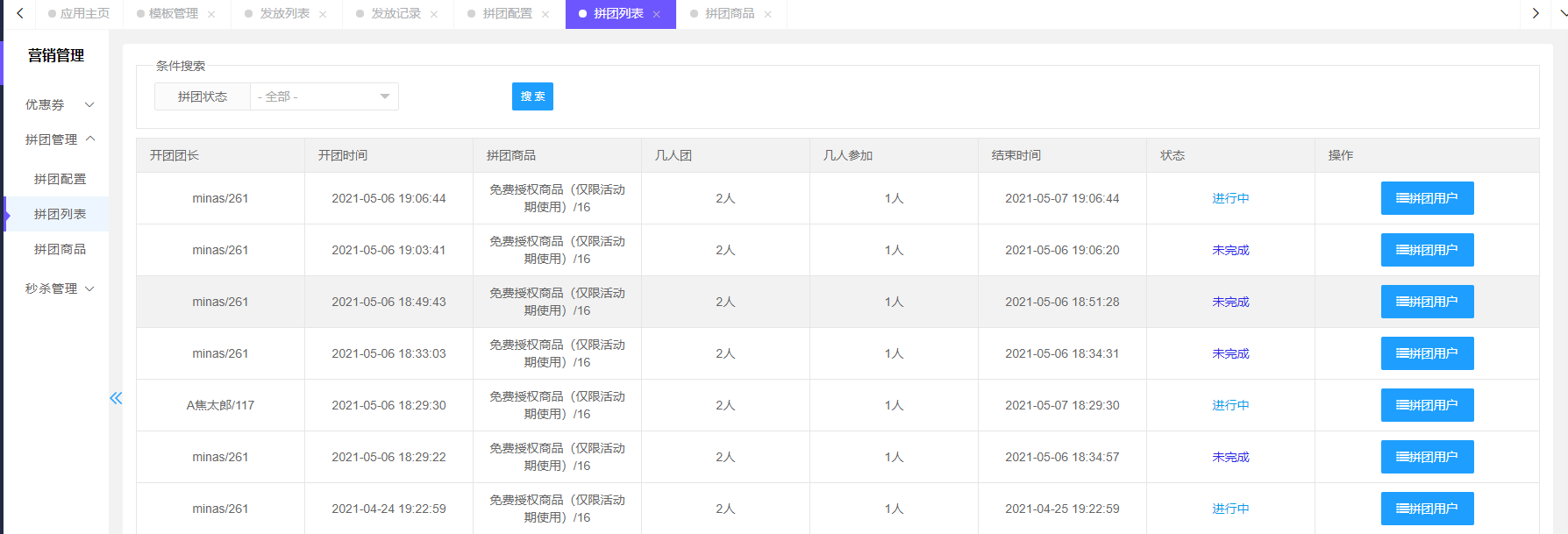Close the 拼团配置 tab

point(545,14)
